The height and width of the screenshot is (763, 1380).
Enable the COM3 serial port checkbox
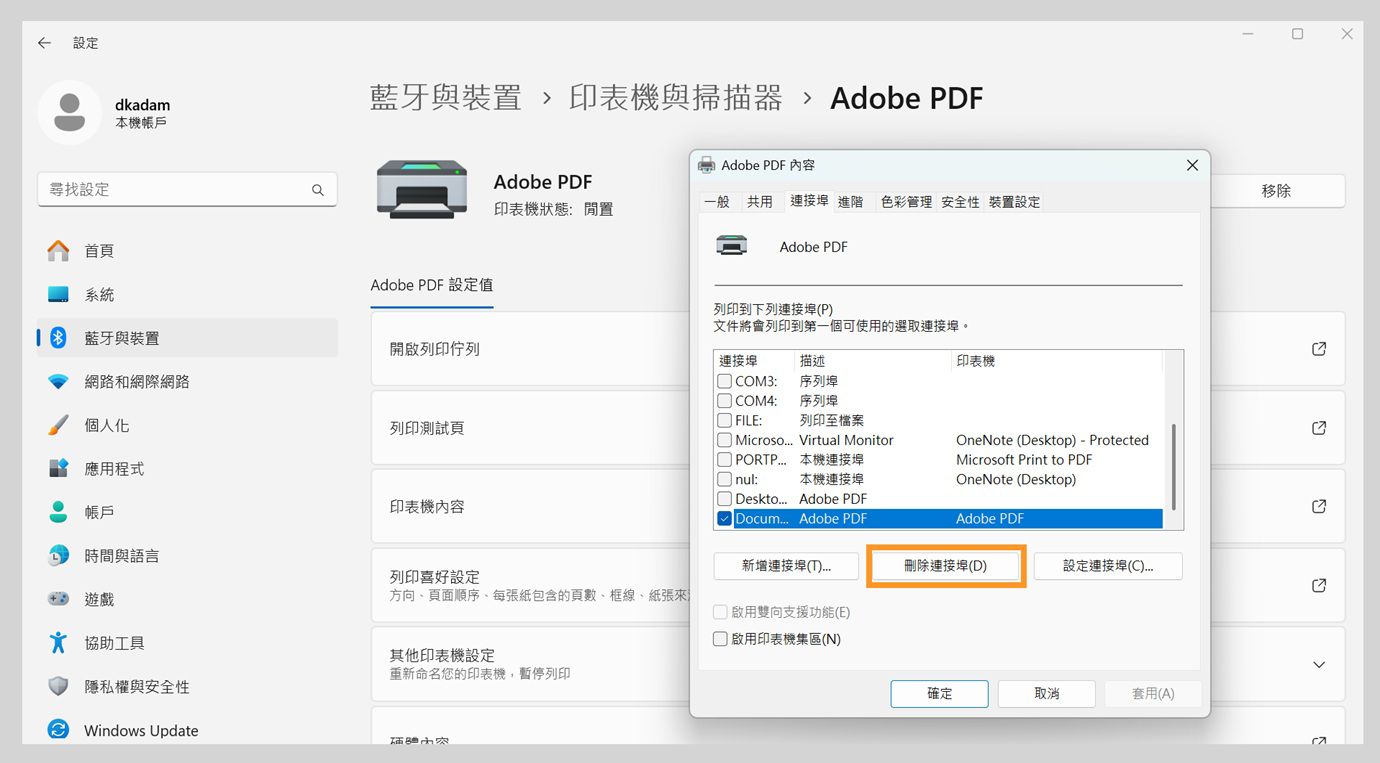pyautogui.click(x=725, y=380)
